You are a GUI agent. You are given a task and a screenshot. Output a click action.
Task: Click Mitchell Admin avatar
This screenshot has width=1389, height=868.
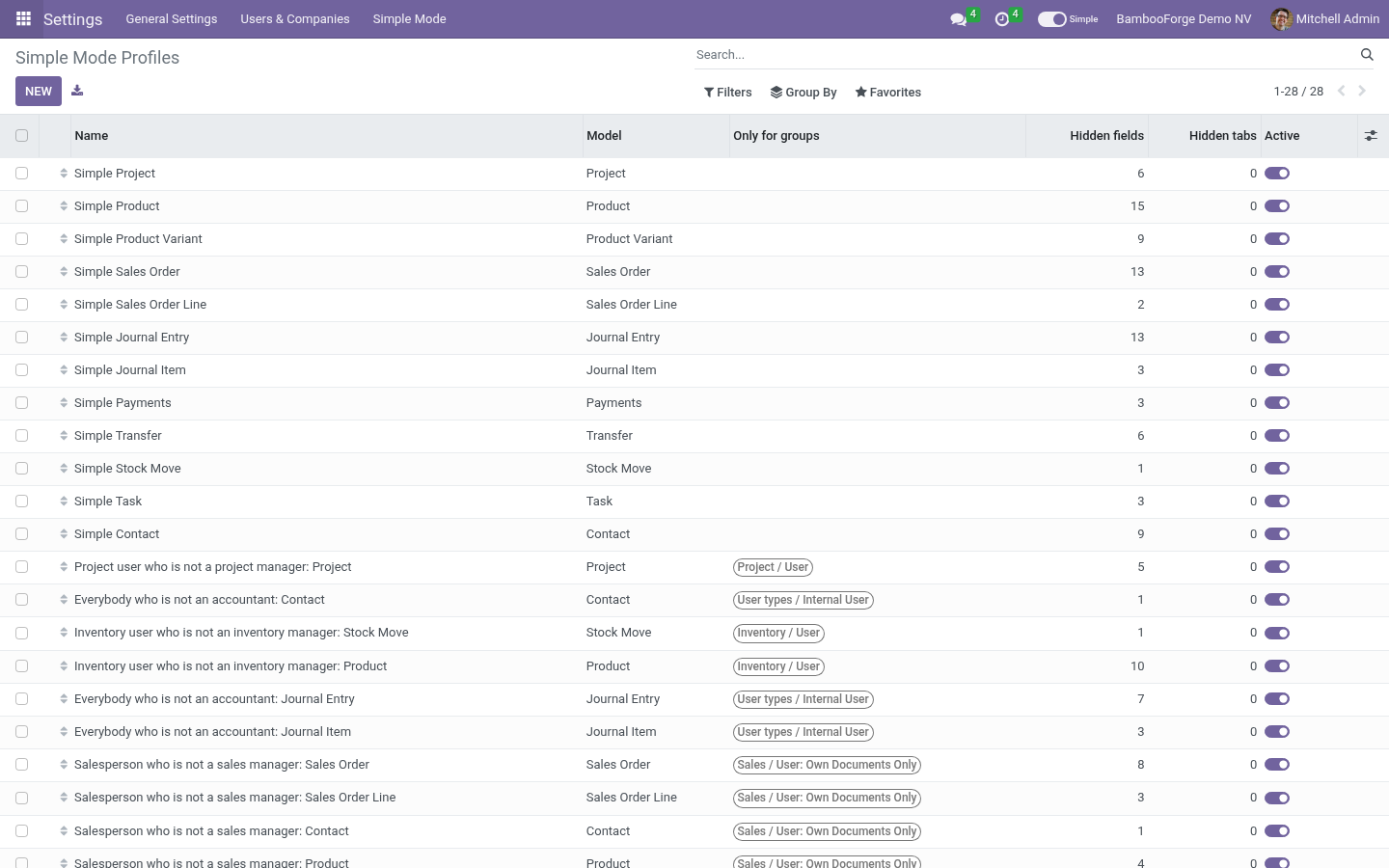(1281, 19)
